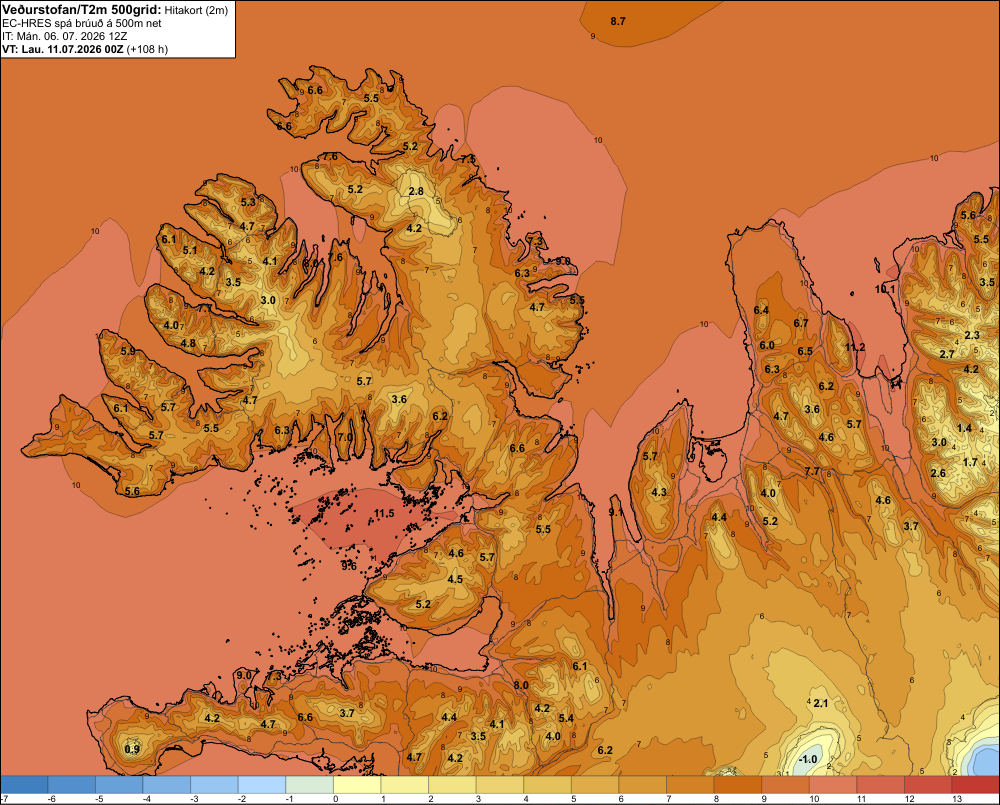Select the valid time 'VT: Lau. 11.07.2026 00Z'
The width and height of the screenshot is (1000, 805).
click(x=62, y=49)
